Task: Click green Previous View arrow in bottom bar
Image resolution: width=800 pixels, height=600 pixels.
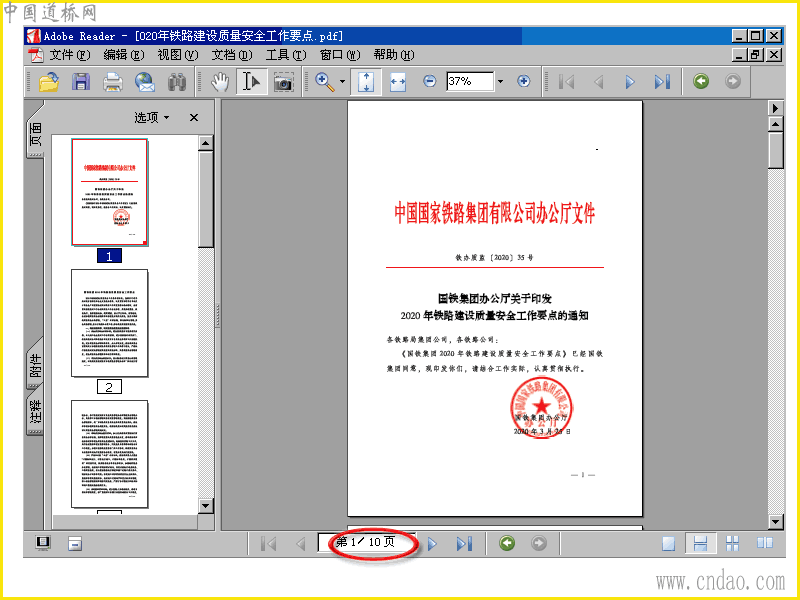Action: (x=507, y=543)
